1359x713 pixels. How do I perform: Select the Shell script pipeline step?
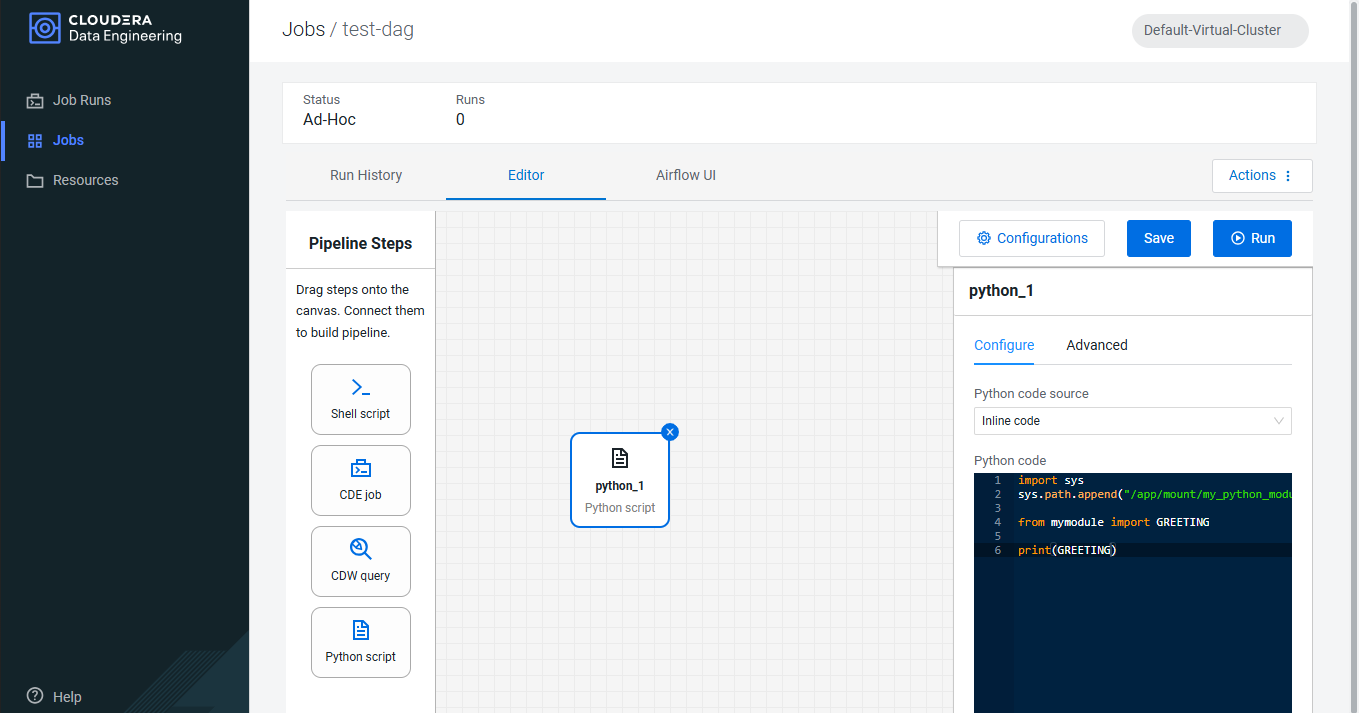click(x=360, y=399)
